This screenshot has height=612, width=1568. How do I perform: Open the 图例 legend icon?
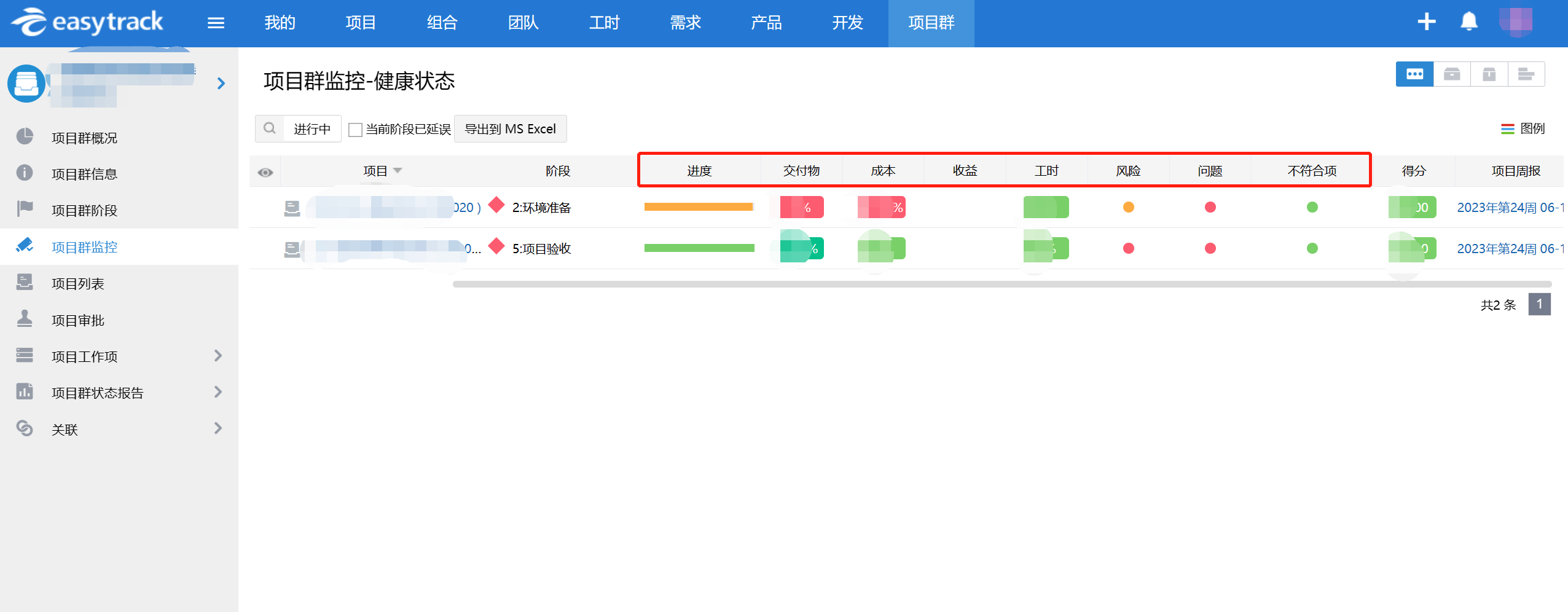coord(1507,128)
